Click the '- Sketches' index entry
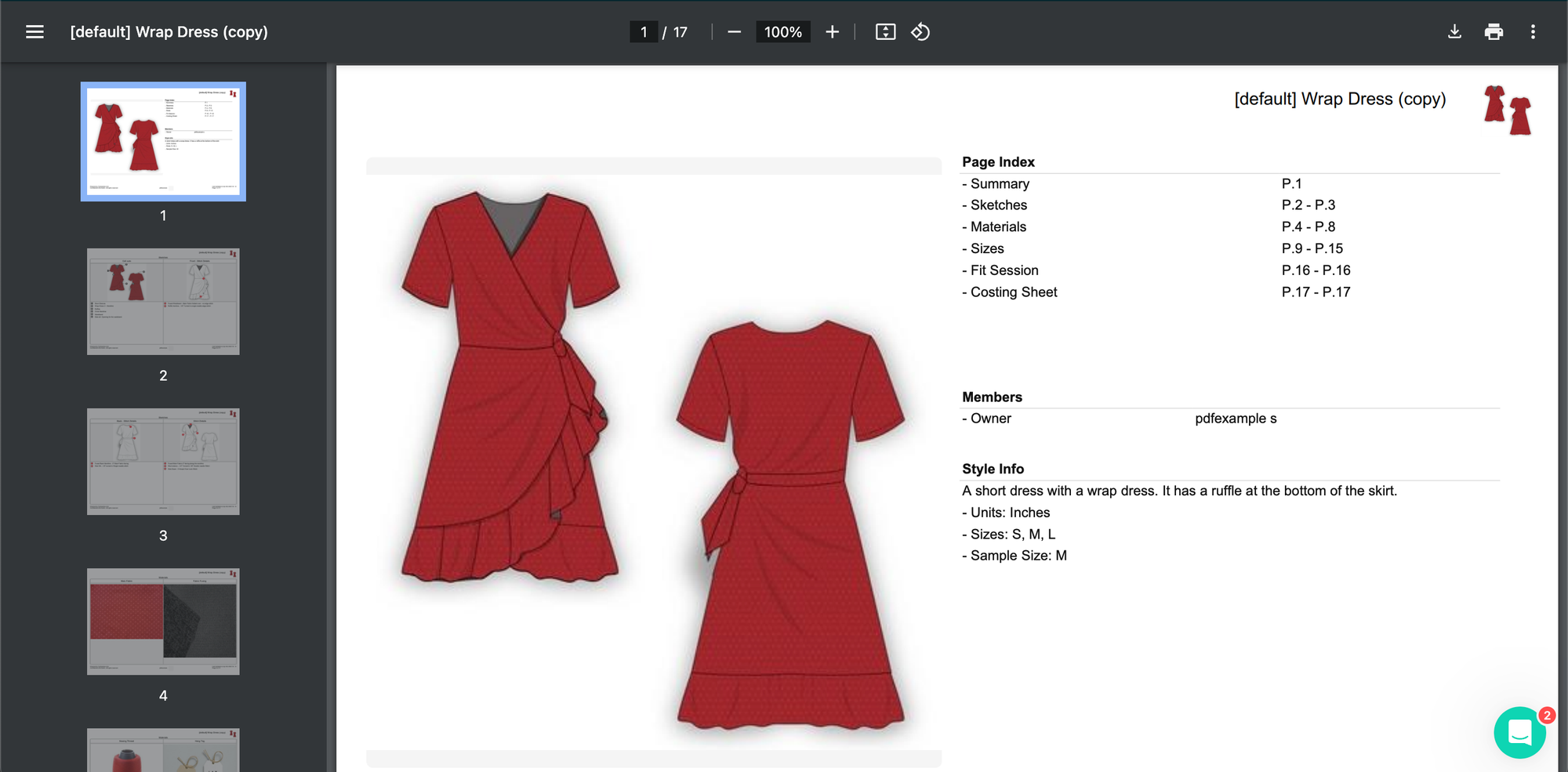 [994, 205]
